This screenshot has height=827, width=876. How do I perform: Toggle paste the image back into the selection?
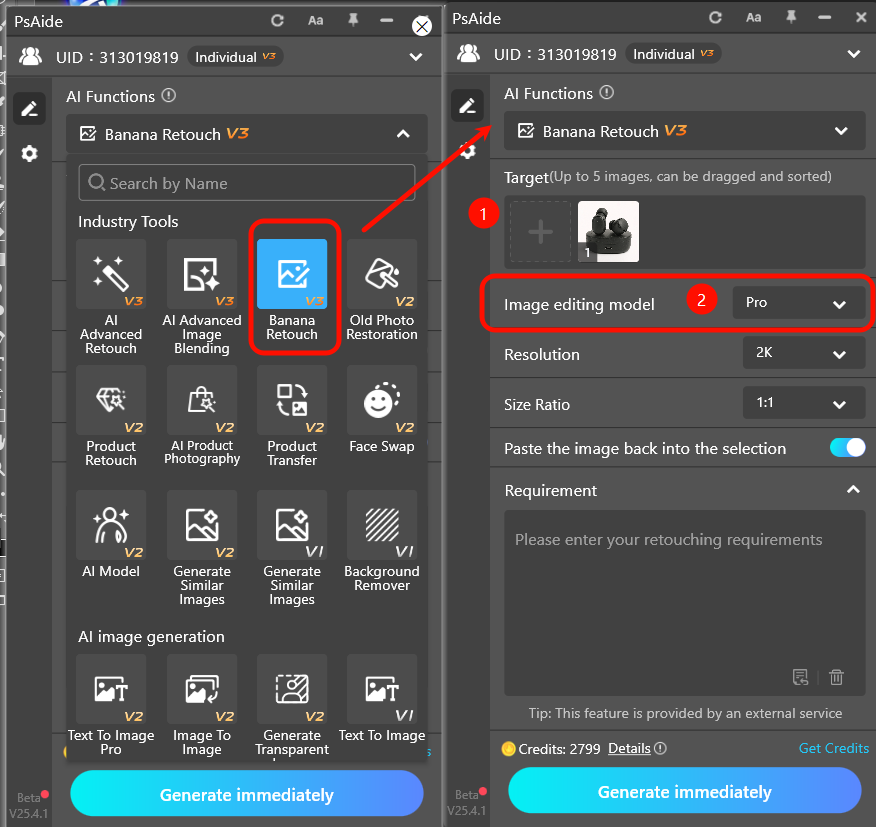pos(847,448)
